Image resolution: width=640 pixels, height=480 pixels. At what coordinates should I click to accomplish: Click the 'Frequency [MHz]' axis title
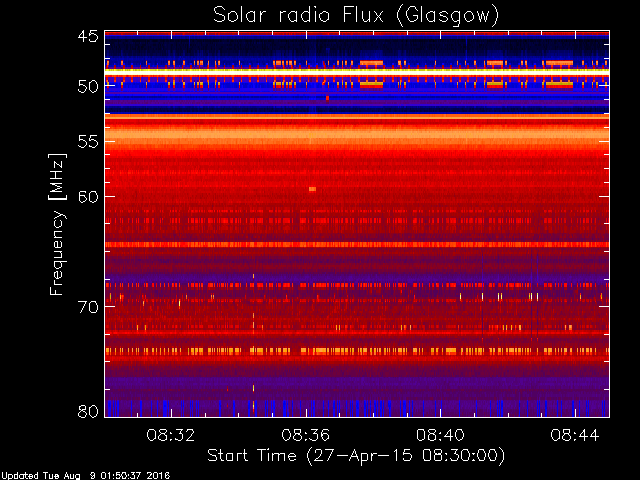tap(57, 224)
